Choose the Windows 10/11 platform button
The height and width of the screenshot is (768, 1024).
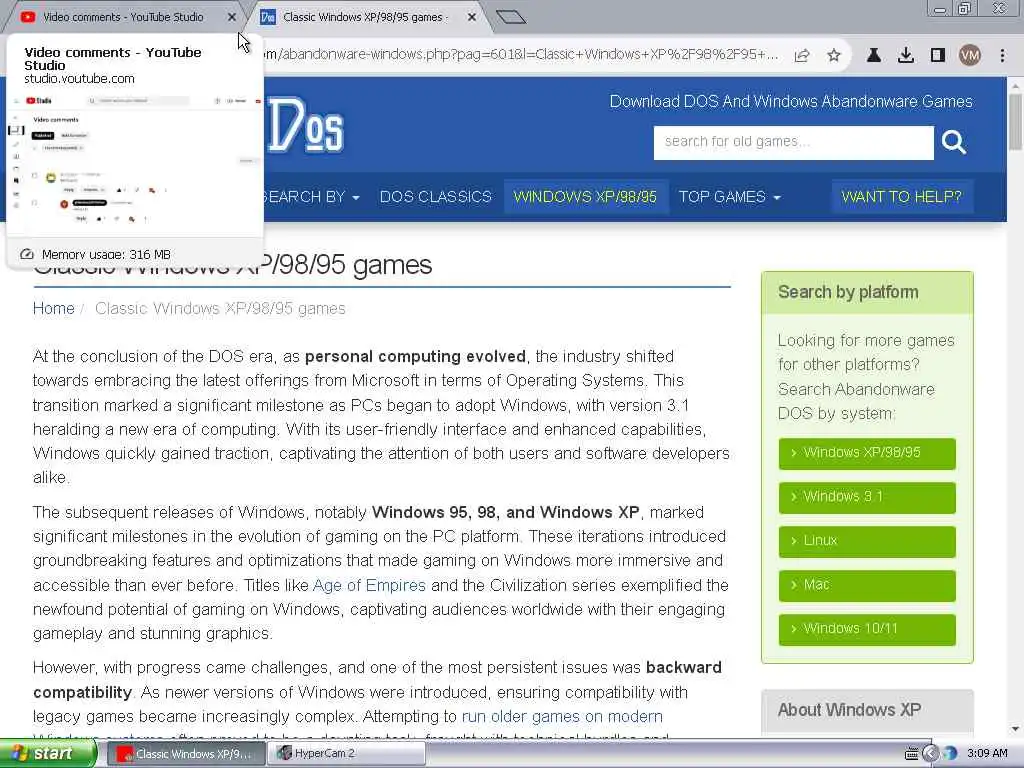(x=867, y=629)
